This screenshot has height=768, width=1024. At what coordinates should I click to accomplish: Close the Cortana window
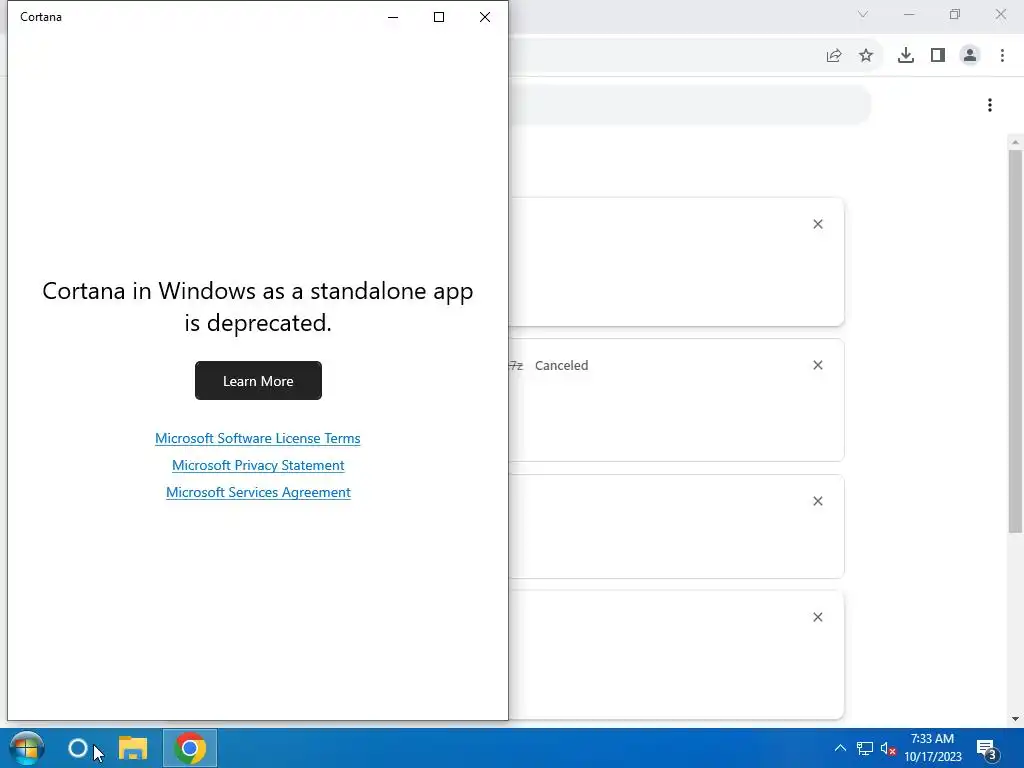(x=485, y=17)
